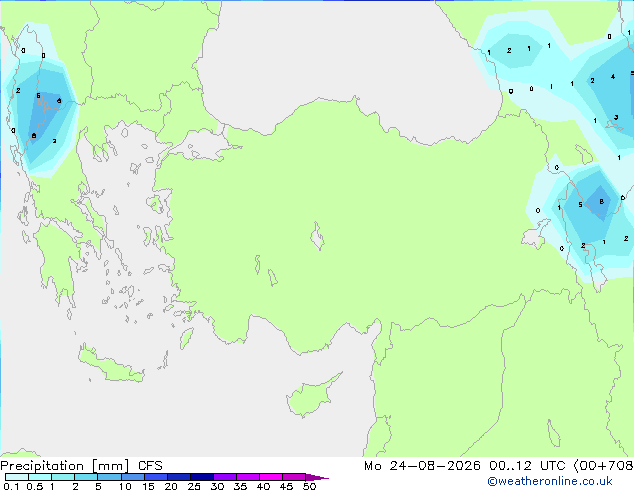Image resolution: width=634 pixels, height=490 pixels.
Task: Click the 45–50 mm legend swatch
Action: pos(294,477)
